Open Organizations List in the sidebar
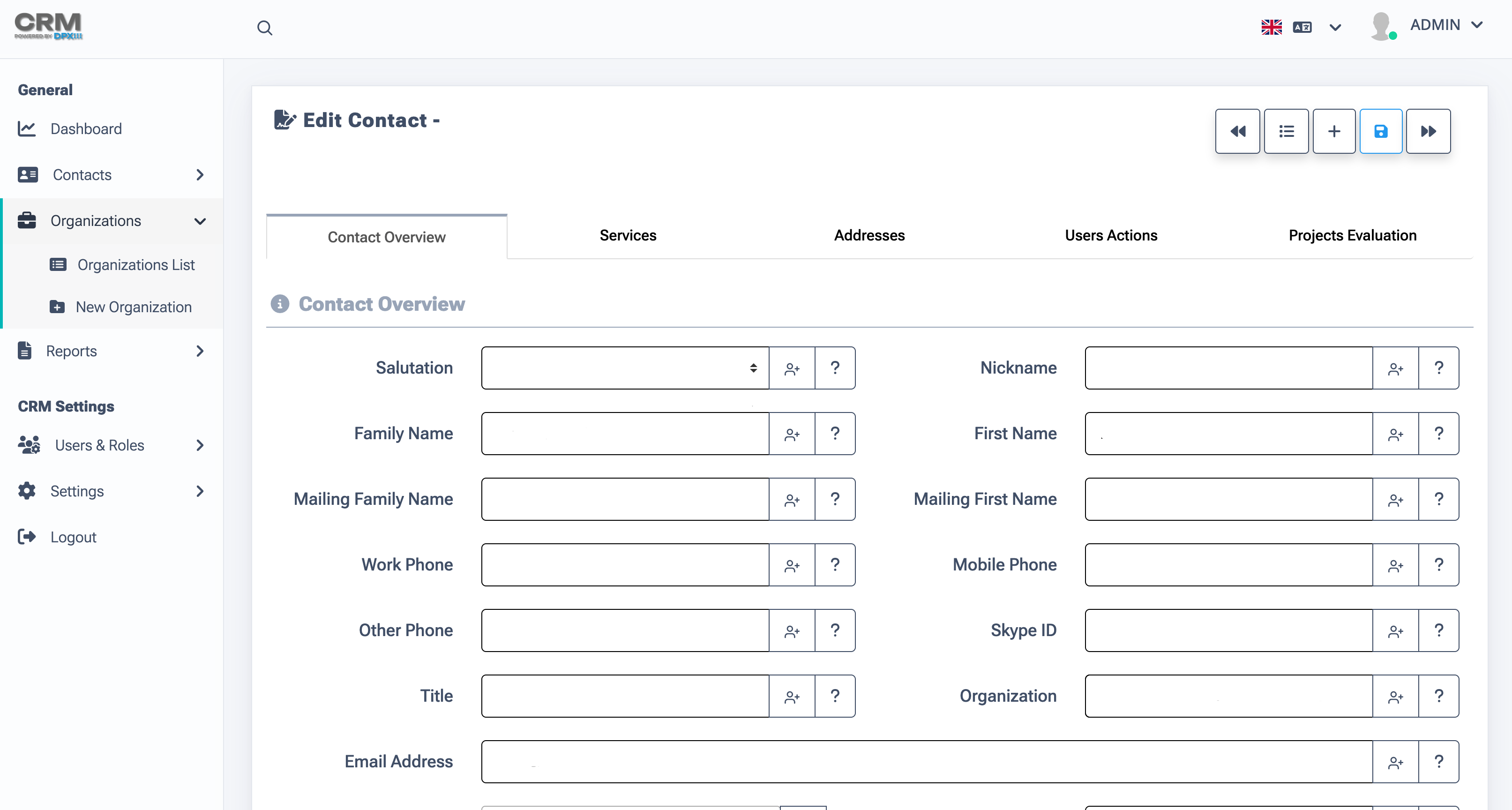The image size is (1512, 810). pos(135,265)
